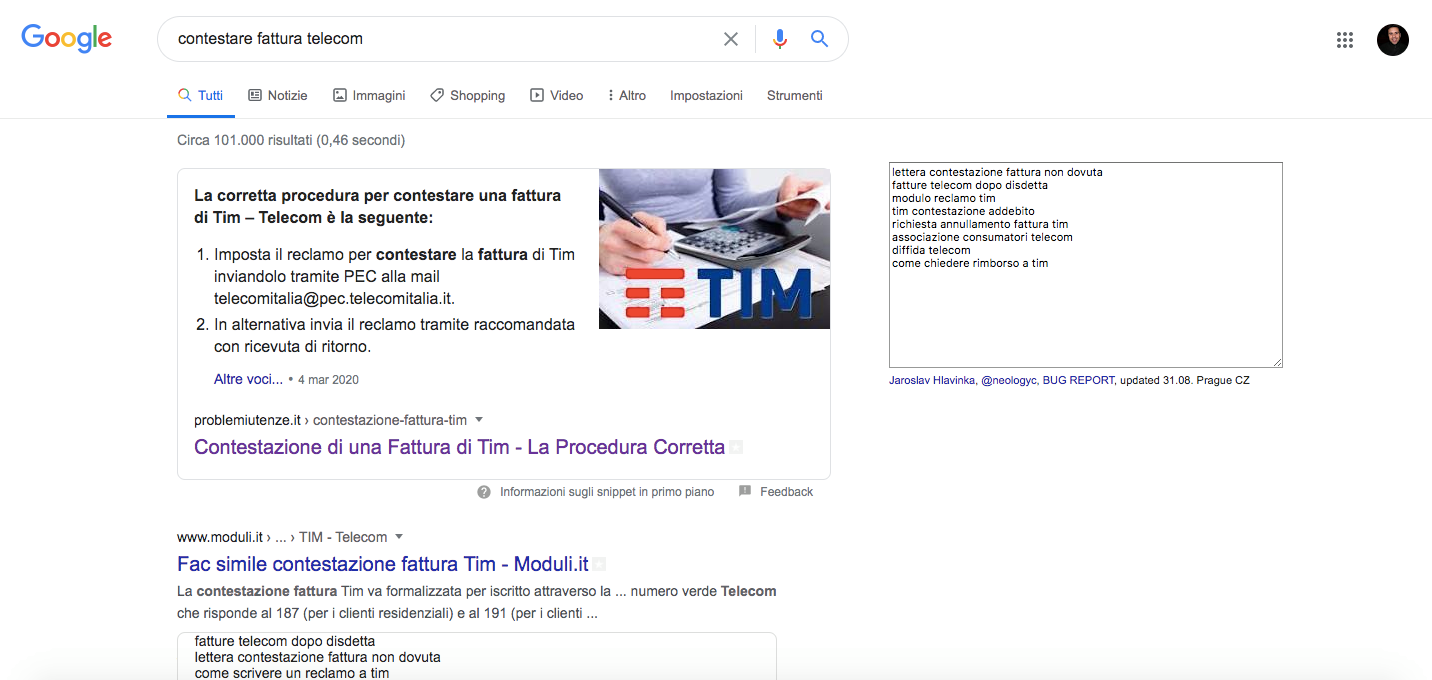The width and height of the screenshot is (1432, 680).
Task: Click 'lettera contestazione fattura non dovuta' in right textarea
Action: click(x=997, y=172)
